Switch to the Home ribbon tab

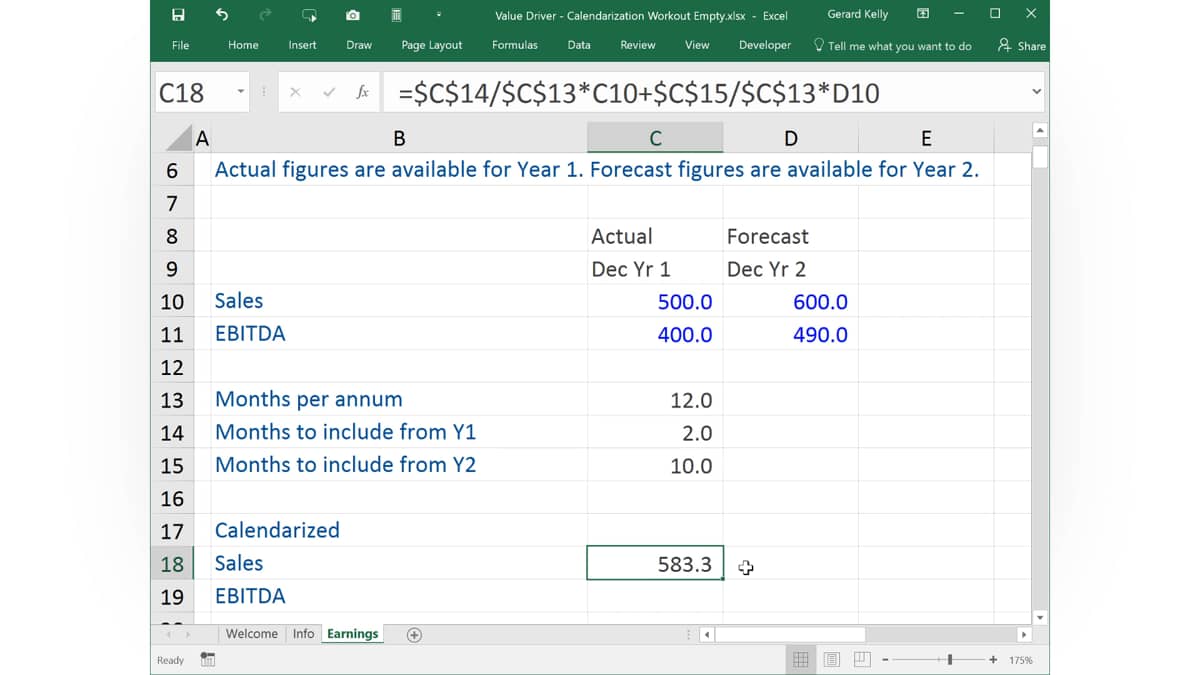pyautogui.click(x=243, y=45)
